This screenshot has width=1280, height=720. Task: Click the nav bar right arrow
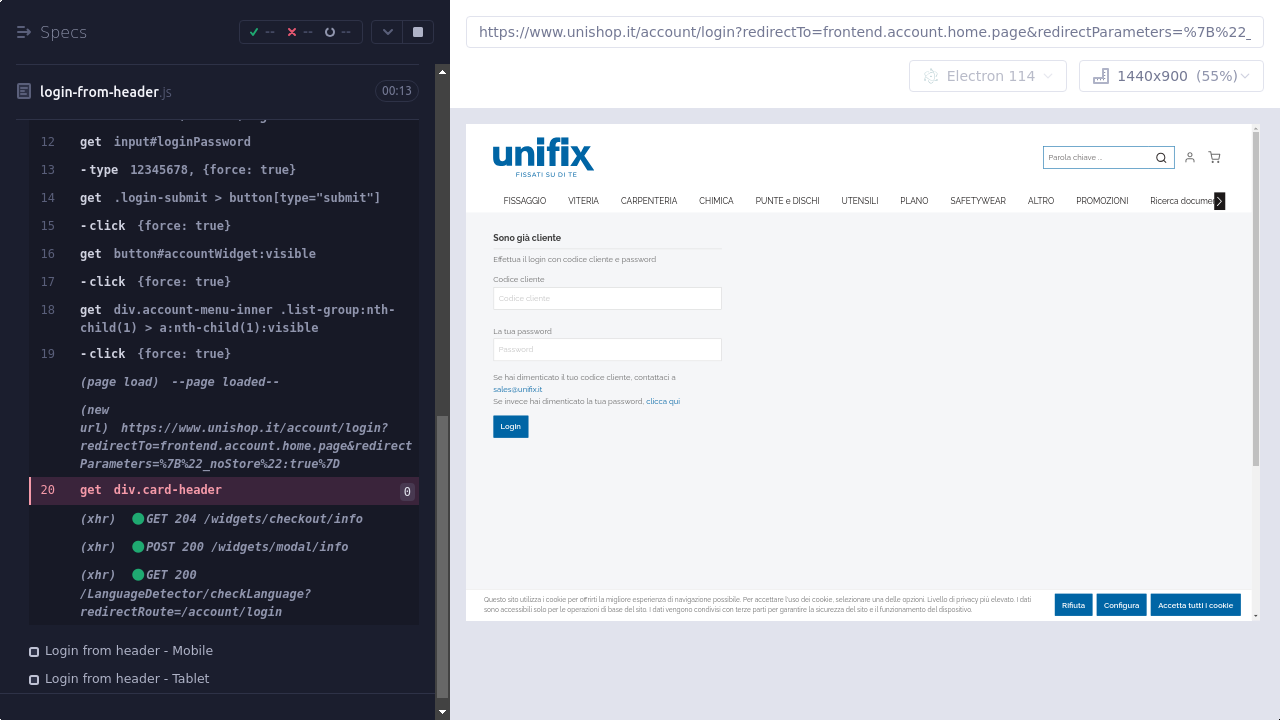(1219, 201)
